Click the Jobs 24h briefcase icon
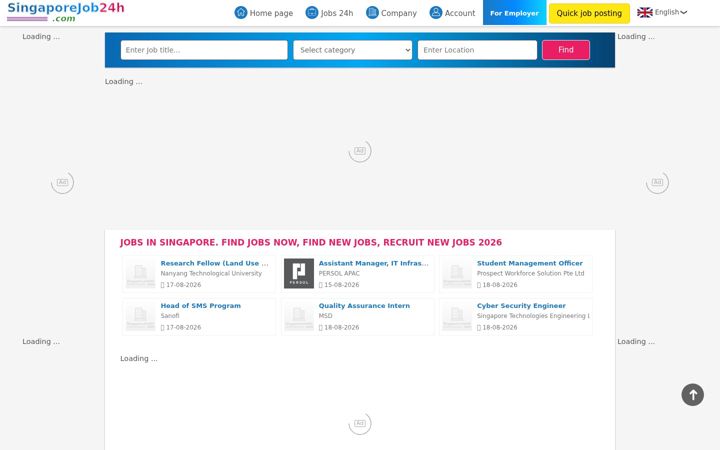Image resolution: width=720 pixels, height=450 pixels. 312,12
